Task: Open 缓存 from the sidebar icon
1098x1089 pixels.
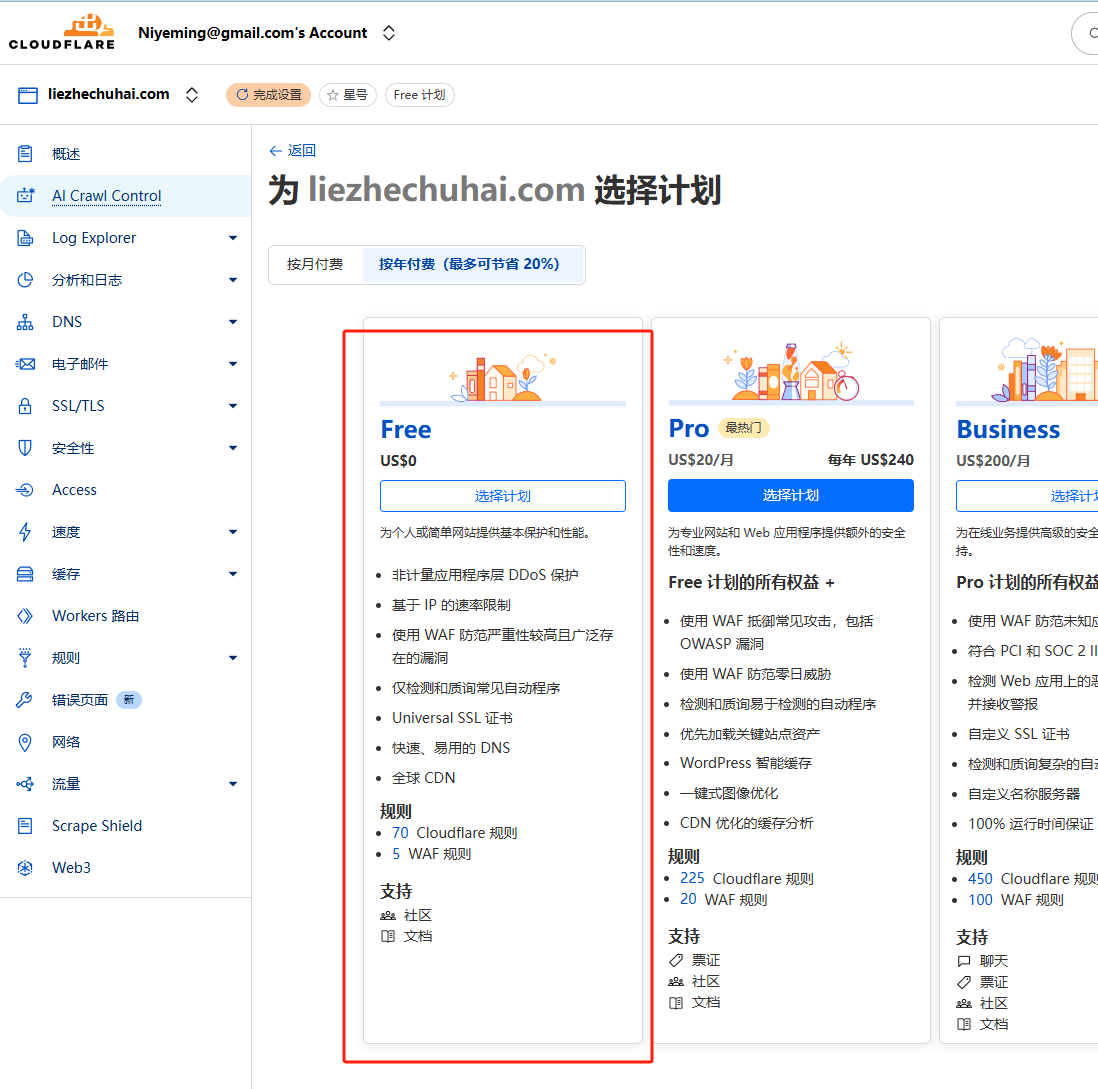Action: pyautogui.click(x=26, y=573)
